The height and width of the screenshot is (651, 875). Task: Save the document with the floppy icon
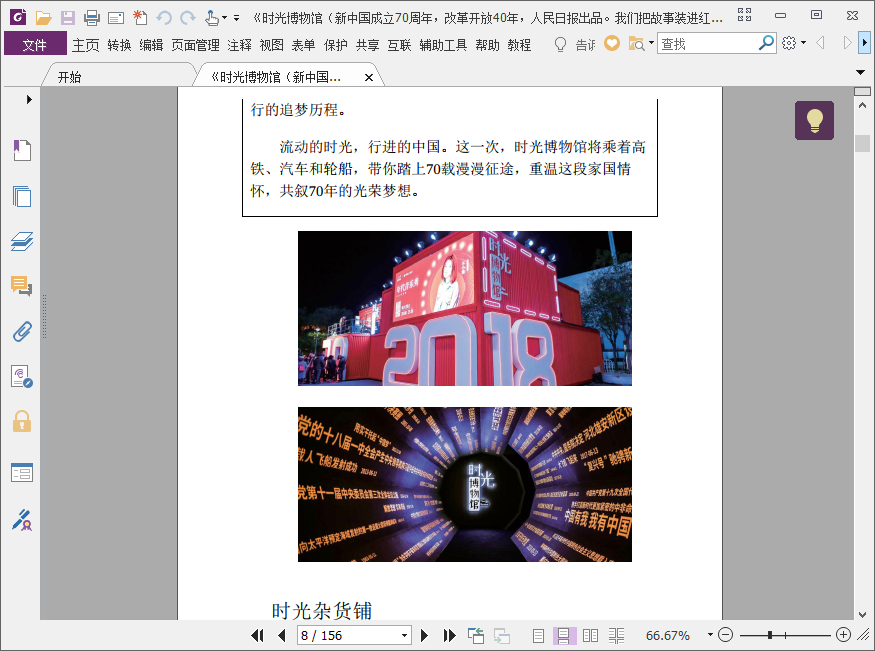coord(68,18)
